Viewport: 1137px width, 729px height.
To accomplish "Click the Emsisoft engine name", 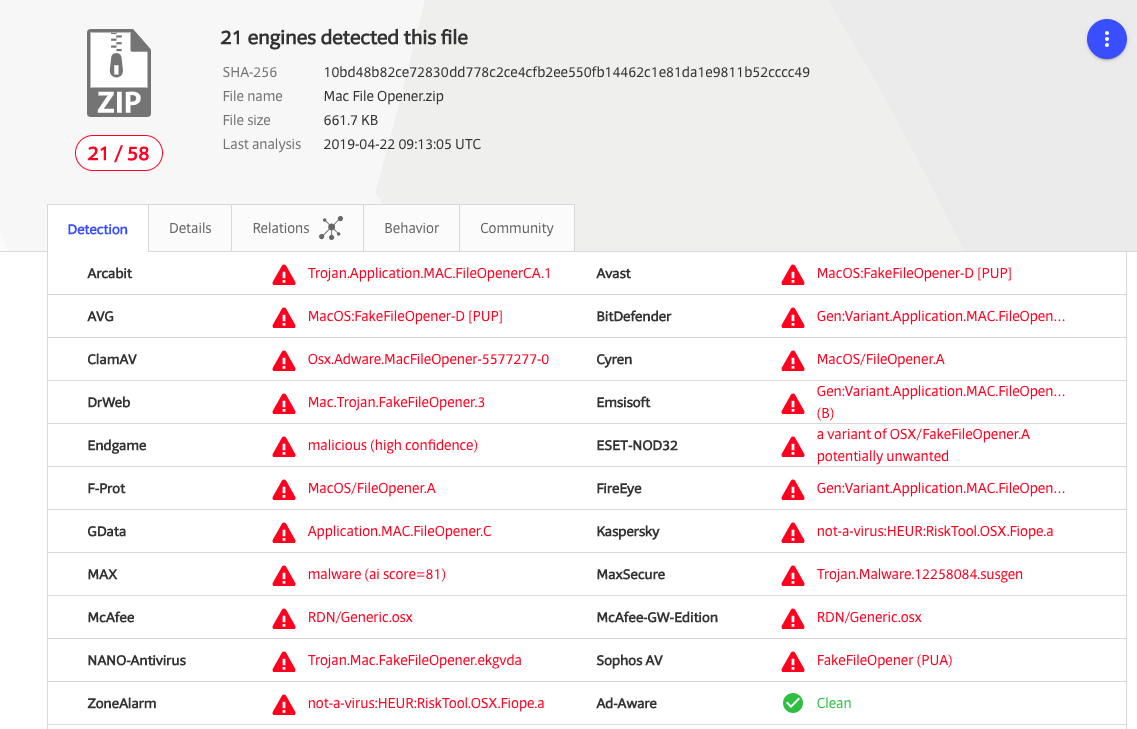I will 623,402.
